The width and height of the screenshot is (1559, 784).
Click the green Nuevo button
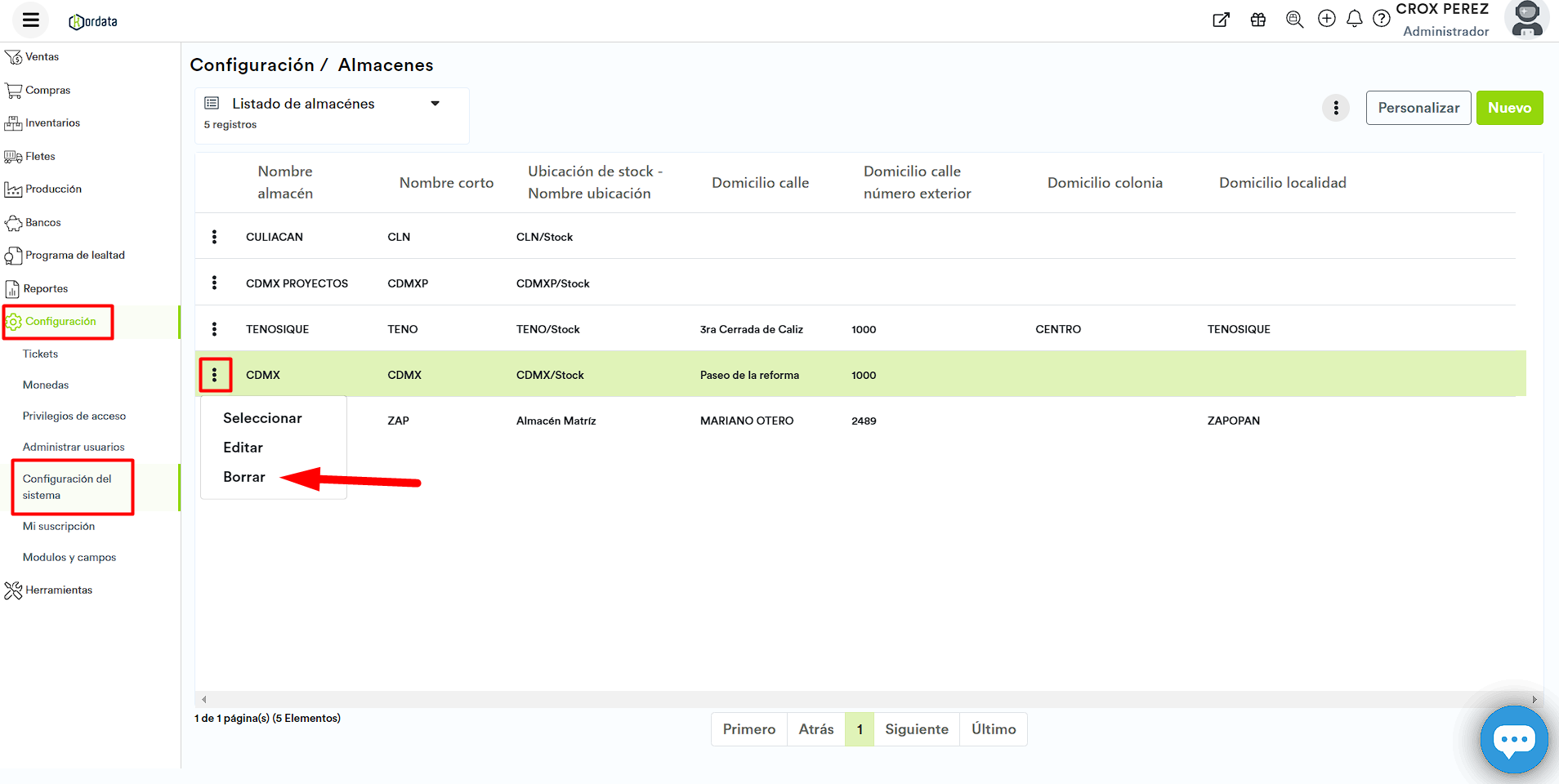1509,108
